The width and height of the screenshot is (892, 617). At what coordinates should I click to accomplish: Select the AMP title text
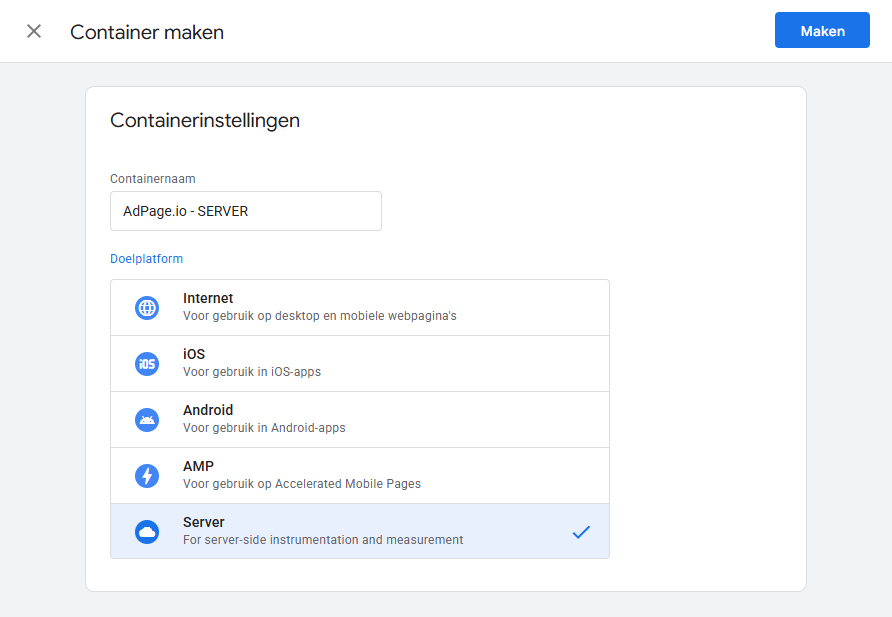[x=198, y=466]
